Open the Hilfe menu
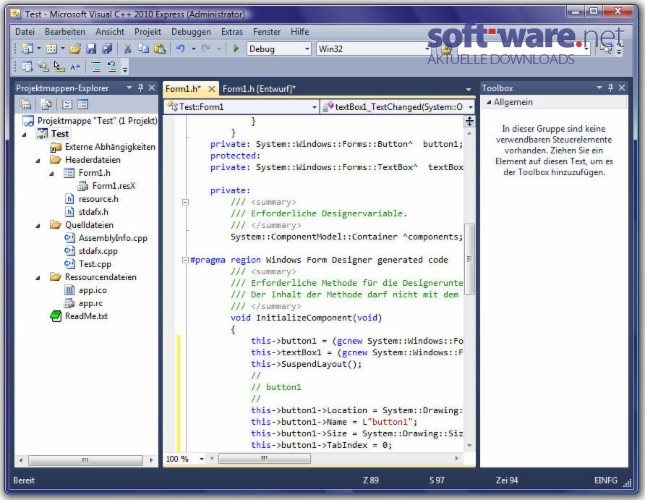Viewport: 645px width, 500px height. point(299,32)
